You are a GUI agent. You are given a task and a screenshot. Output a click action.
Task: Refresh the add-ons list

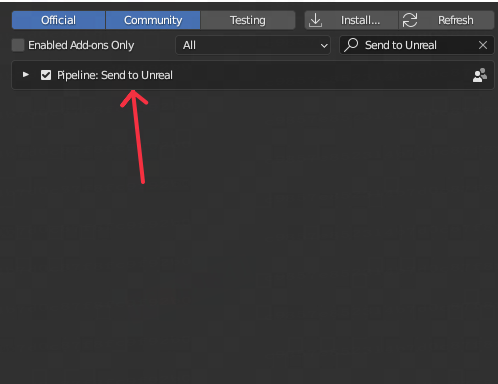(x=446, y=20)
